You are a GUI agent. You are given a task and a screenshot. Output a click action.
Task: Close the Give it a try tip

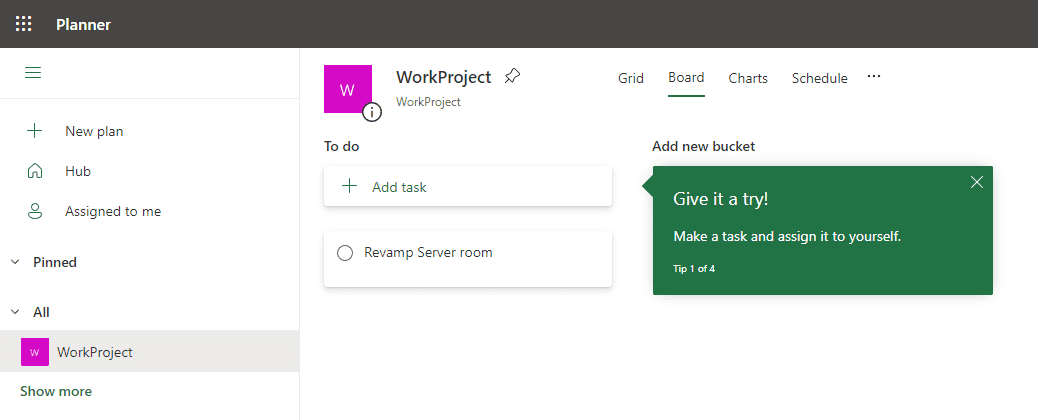976,182
